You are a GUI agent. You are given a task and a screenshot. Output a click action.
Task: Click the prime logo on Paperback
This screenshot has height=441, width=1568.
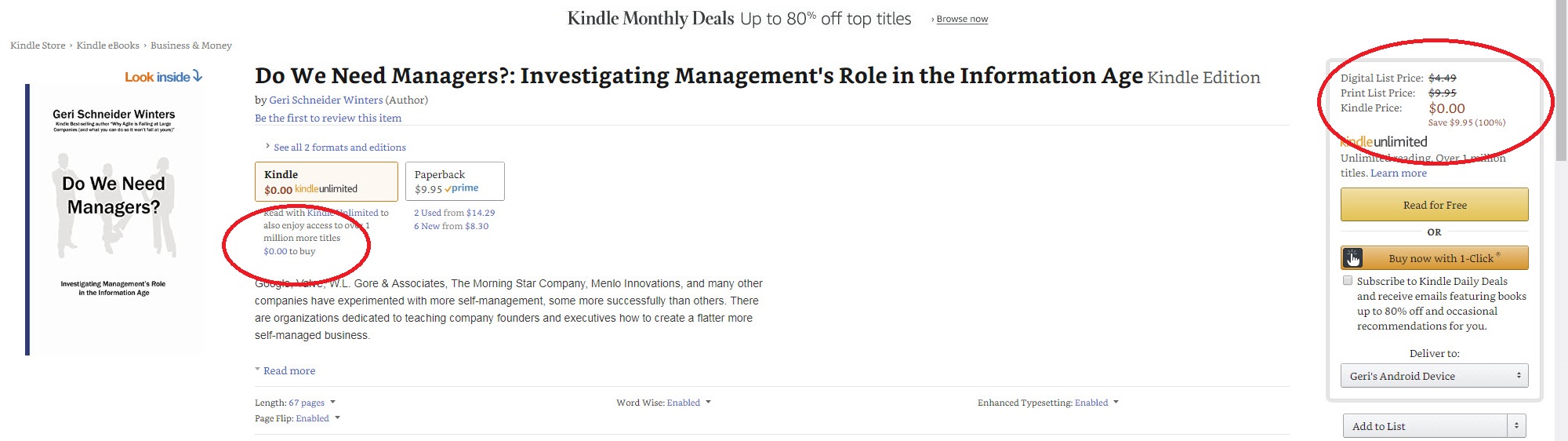tap(461, 188)
